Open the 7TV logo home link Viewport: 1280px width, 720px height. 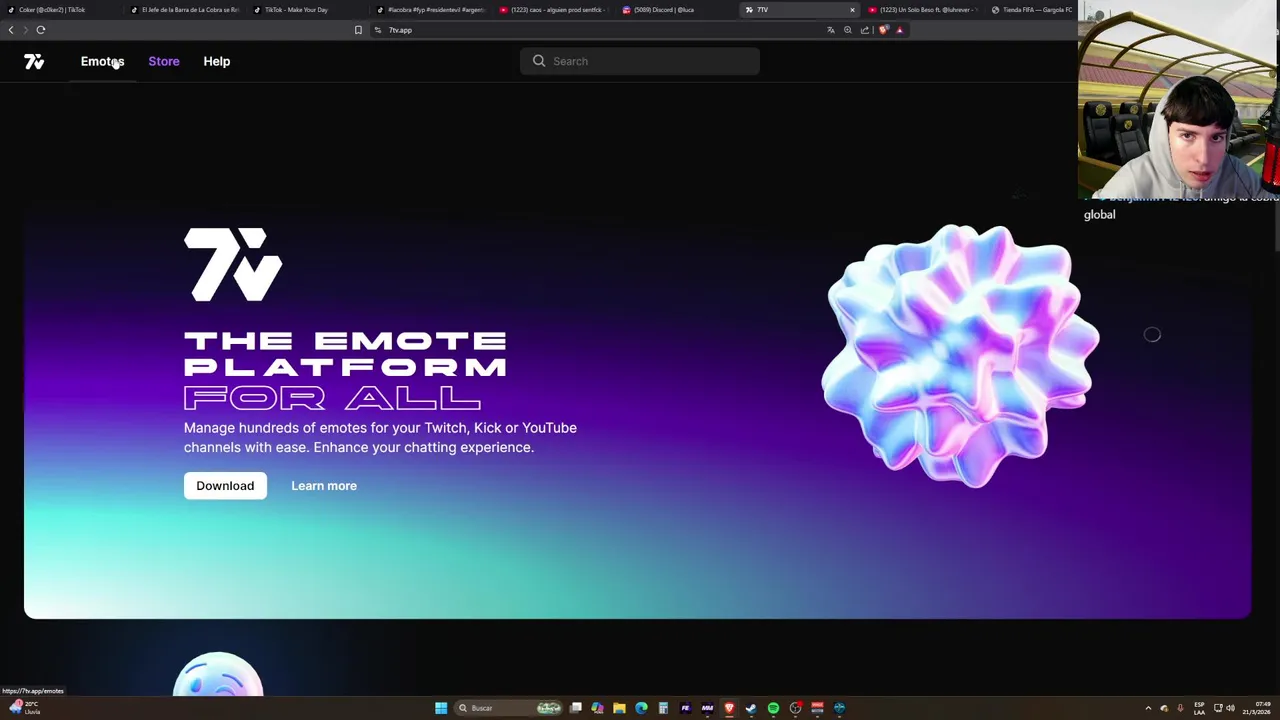pyautogui.click(x=34, y=61)
